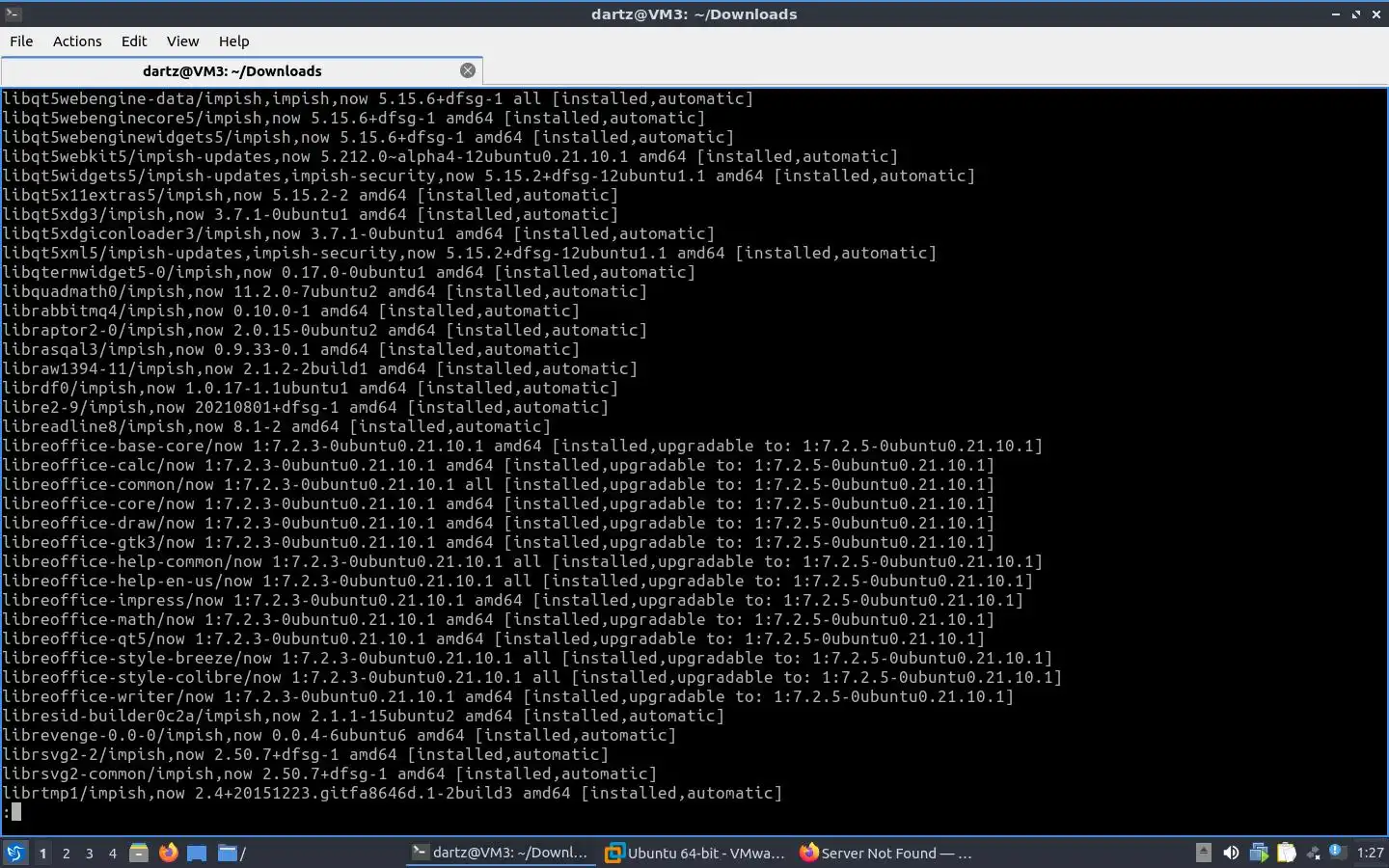Open the Help menu

pos(233,41)
